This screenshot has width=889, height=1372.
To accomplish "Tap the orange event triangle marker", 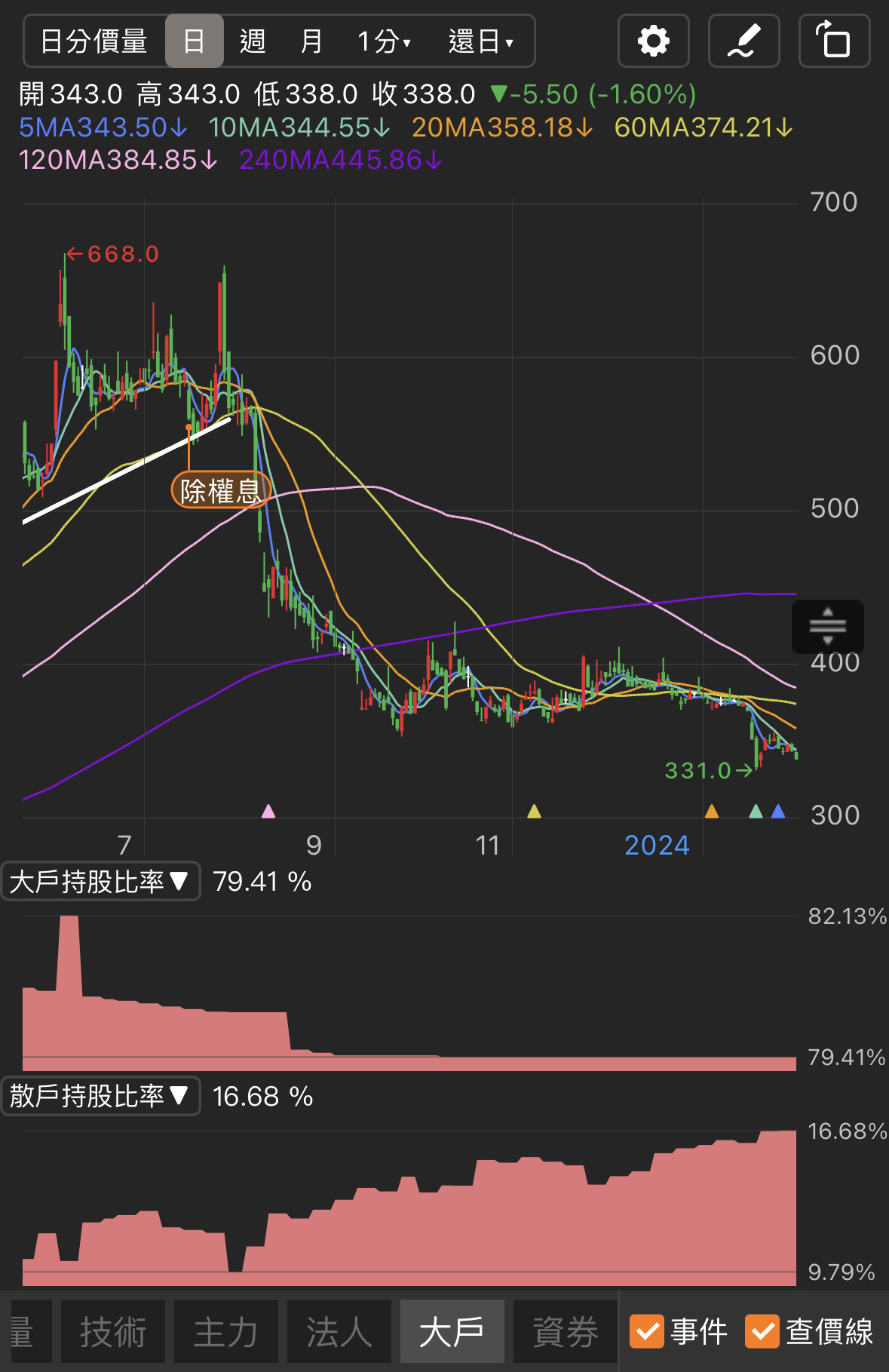I will pos(711,811).
